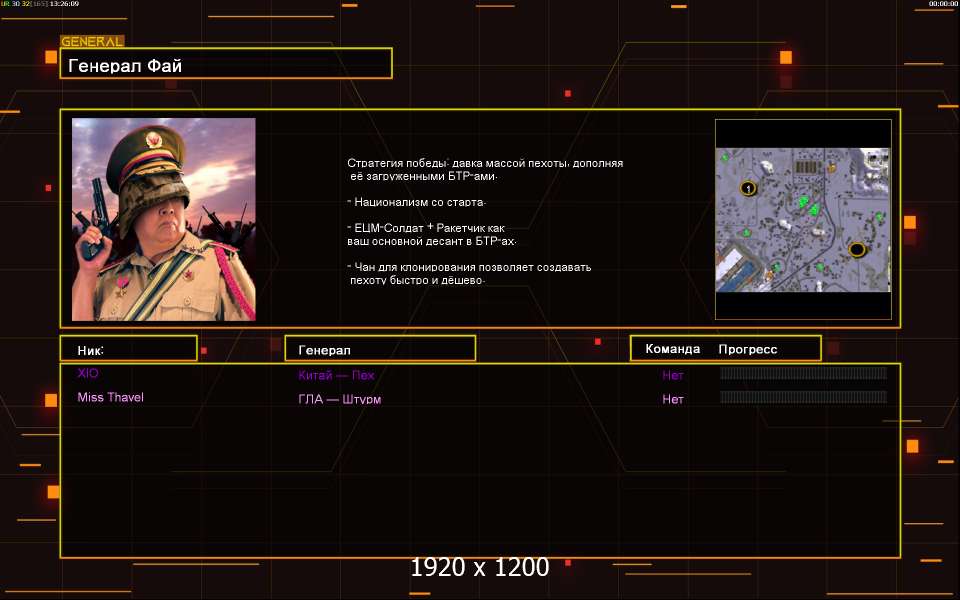Viewport: 960px width, 600px height.
Task: Click the ГЛА — Штурм general entry
Action: [340, 399]
